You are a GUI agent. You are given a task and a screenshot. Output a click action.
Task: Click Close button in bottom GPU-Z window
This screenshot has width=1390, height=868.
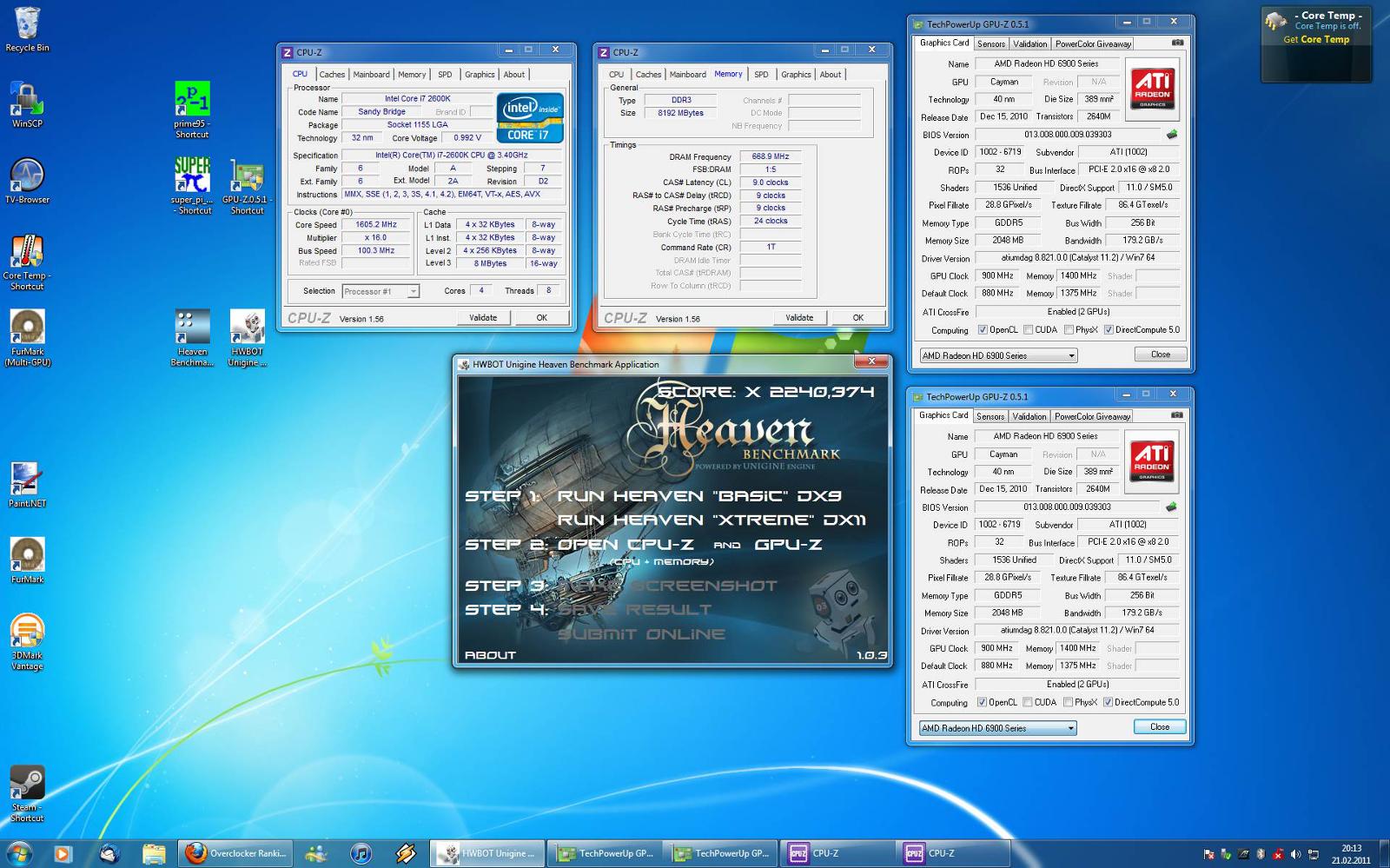pyautogui.click(x=1160, y=727)
